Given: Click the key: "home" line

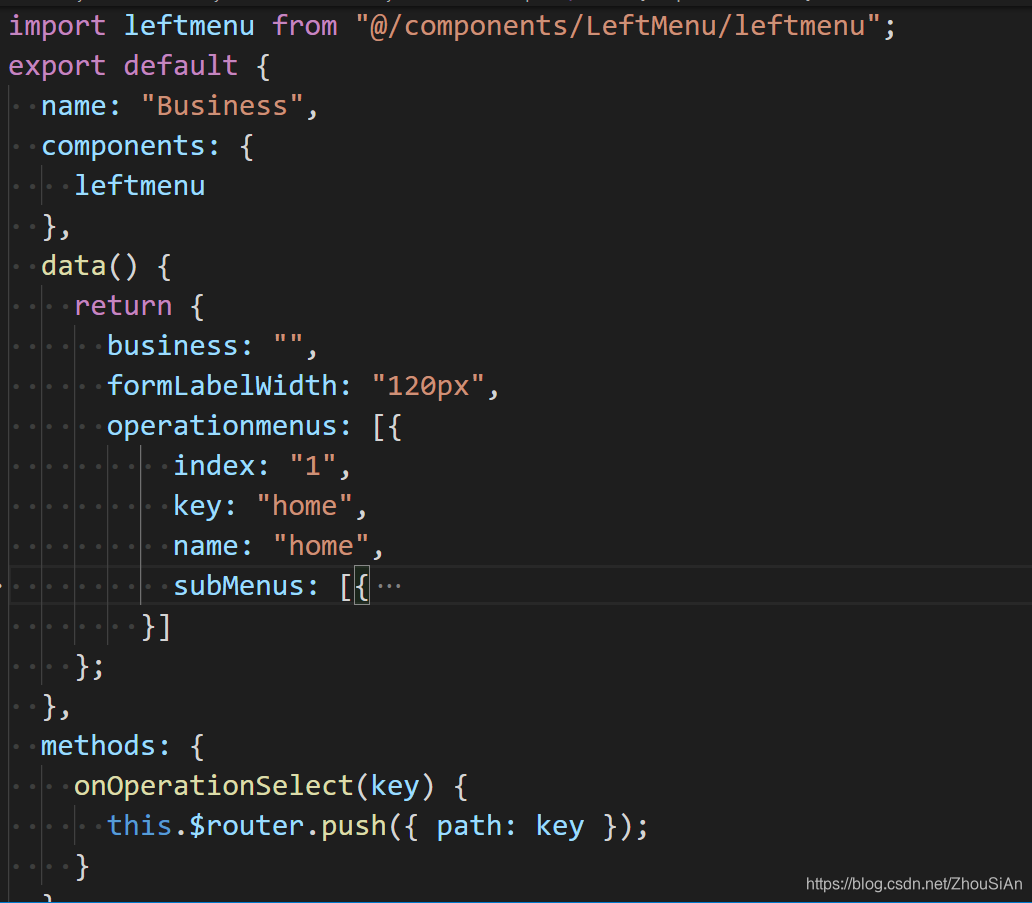Looking at the screenshot, I should [x=270, y=506].
